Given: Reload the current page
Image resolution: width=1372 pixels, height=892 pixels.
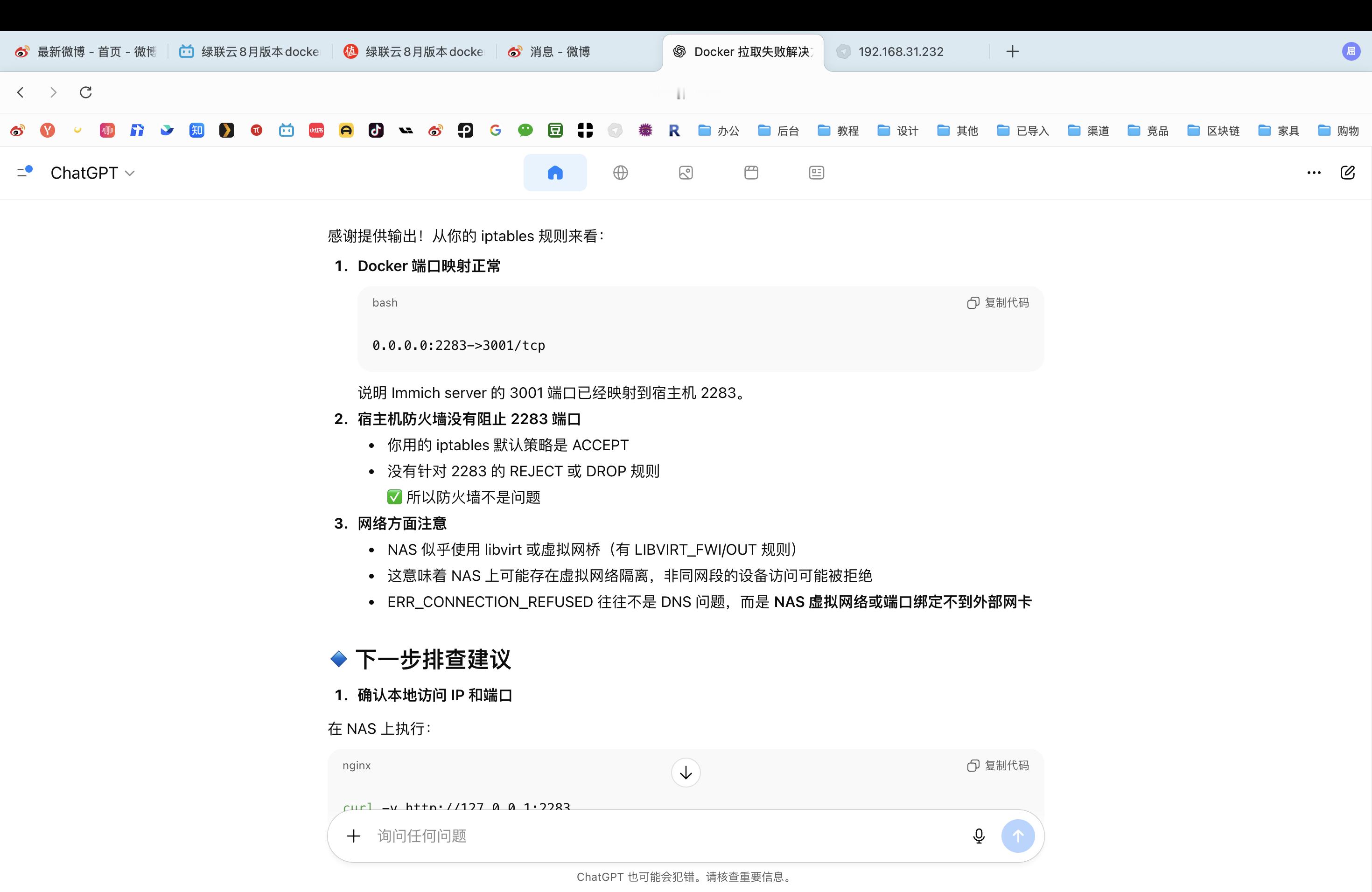Looking at the screenshot, I should pos(86,92).
